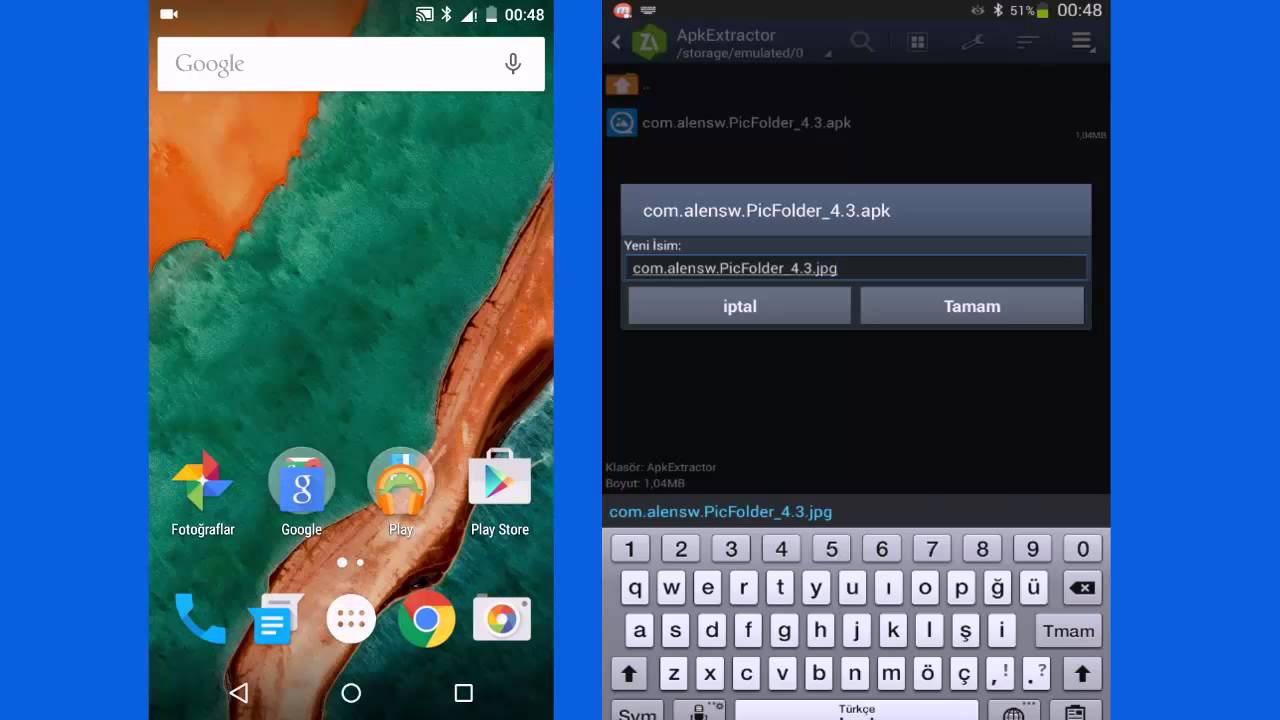
Task: Confirm rename with Tamam button
Action: (x=972, y=306)
